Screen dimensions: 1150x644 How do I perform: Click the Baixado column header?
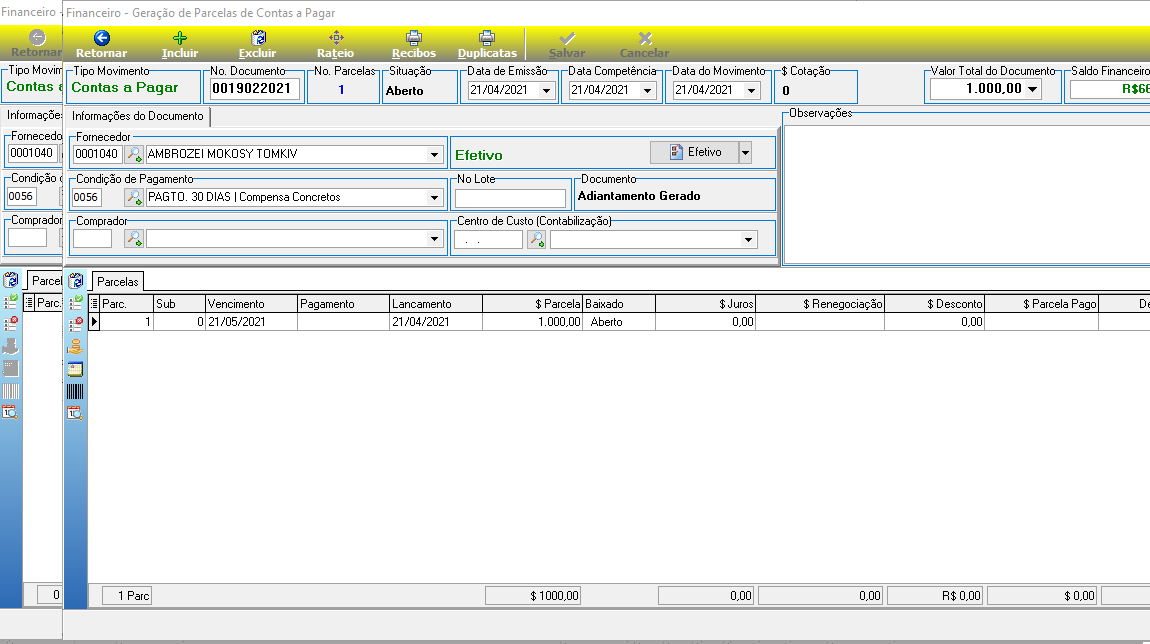pos(619,304)
